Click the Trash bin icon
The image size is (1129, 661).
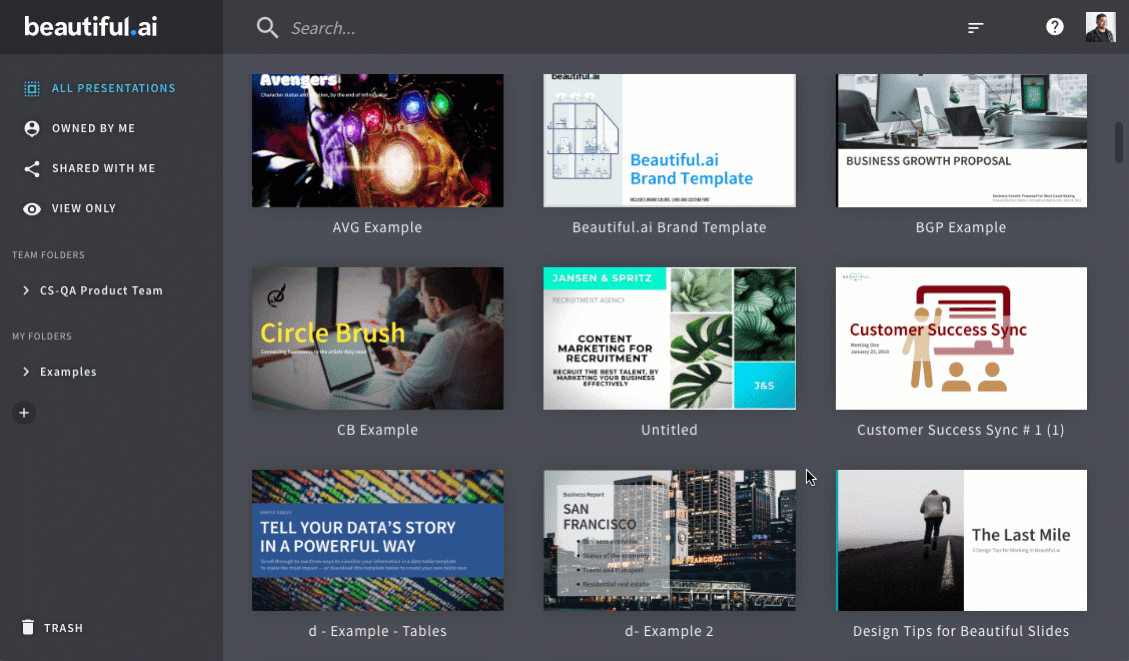click(28, 627)
